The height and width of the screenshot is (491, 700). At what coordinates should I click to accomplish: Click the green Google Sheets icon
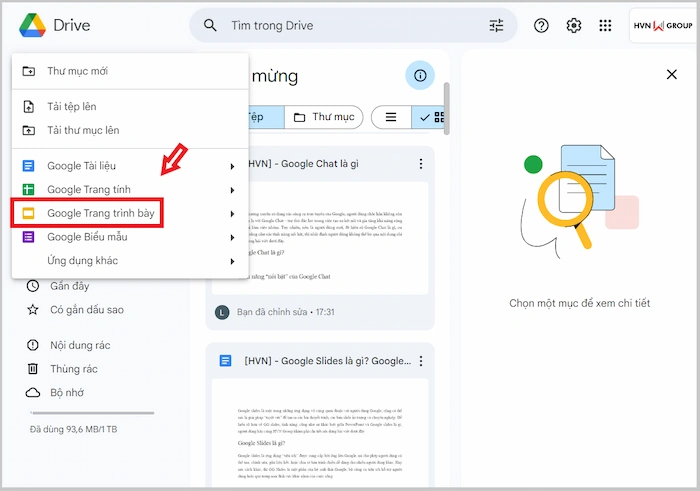click(x=28, y=189)
